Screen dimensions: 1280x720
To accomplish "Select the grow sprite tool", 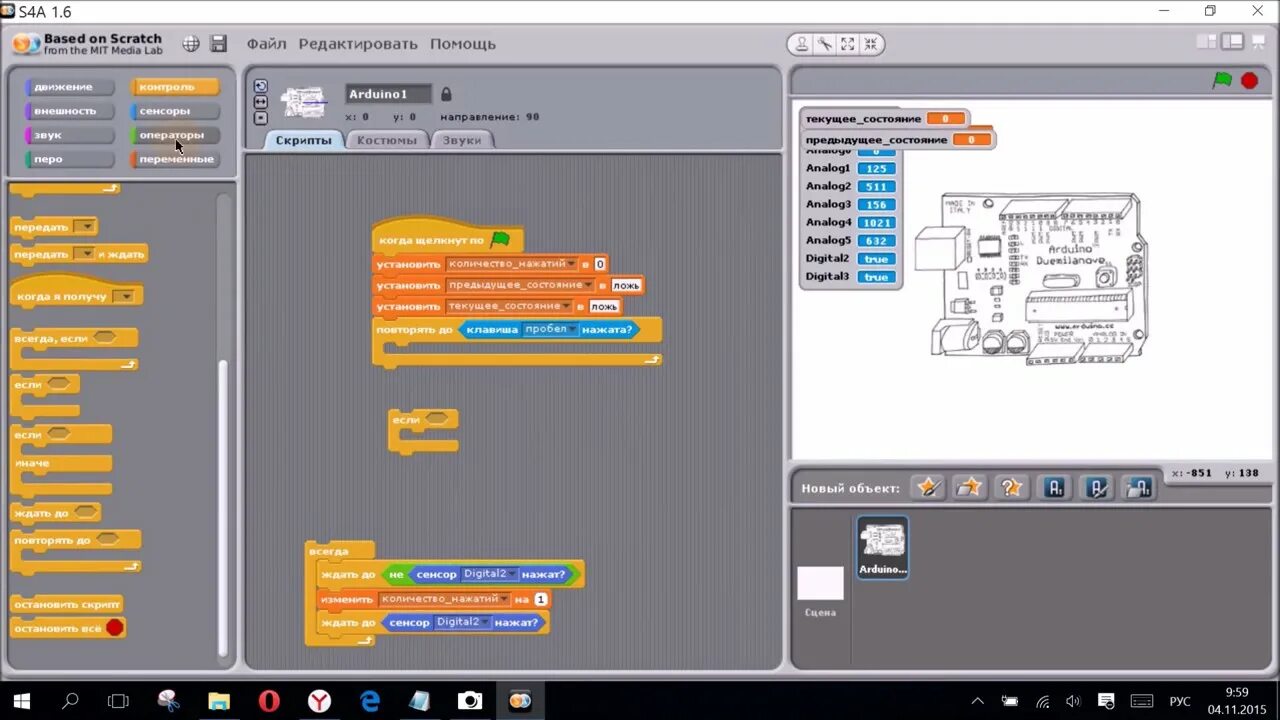I will click(x=848, y=44).
